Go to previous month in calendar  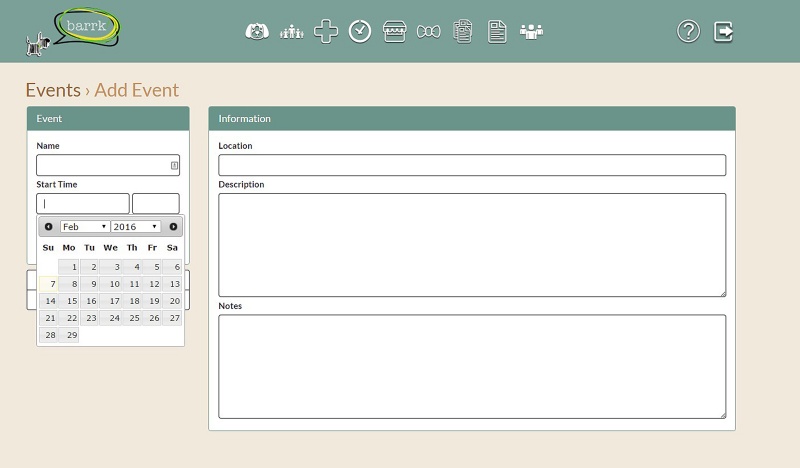(x=48, y=227)
